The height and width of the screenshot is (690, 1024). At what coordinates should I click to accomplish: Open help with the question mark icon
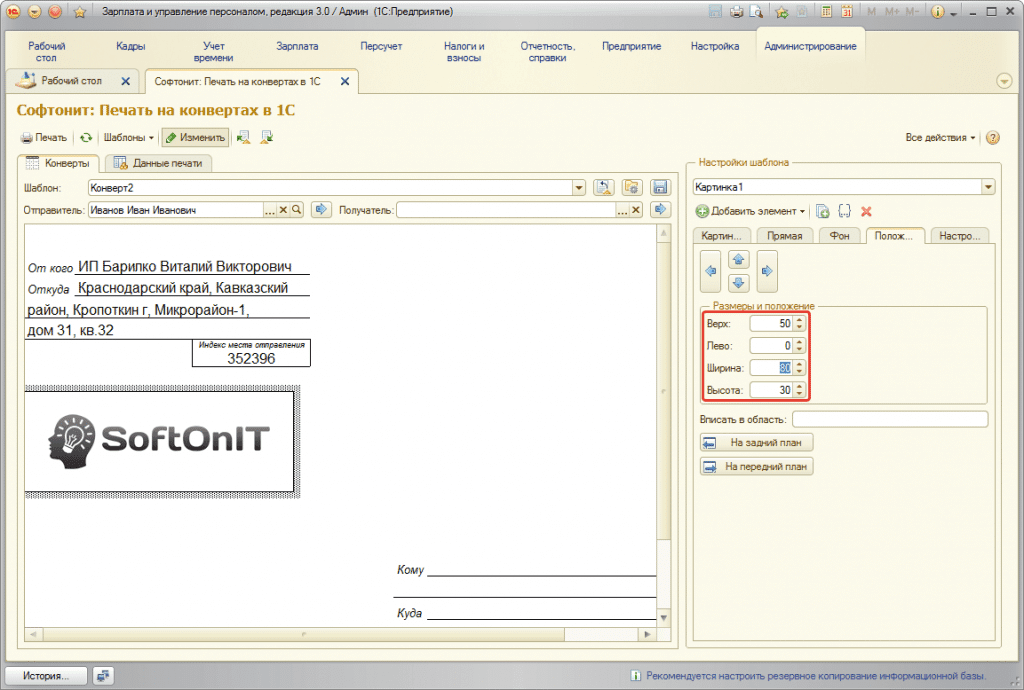993,138
